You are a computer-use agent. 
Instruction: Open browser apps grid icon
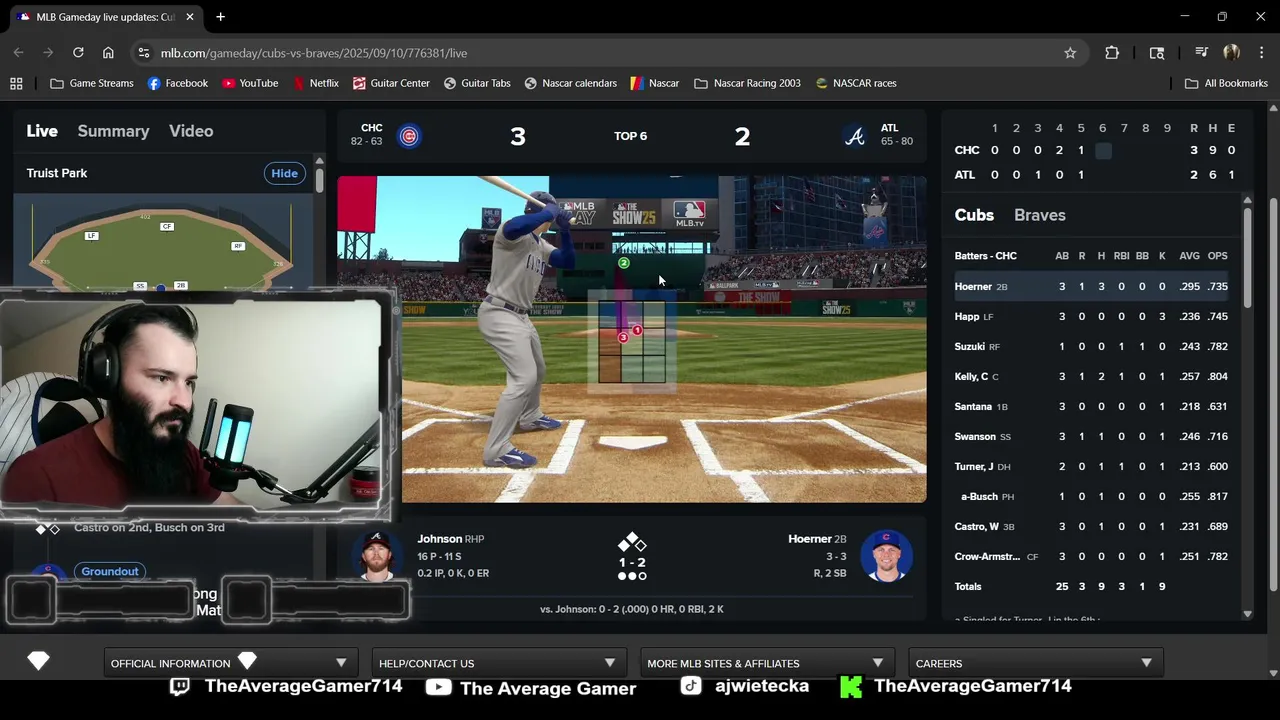pos(16,83)
